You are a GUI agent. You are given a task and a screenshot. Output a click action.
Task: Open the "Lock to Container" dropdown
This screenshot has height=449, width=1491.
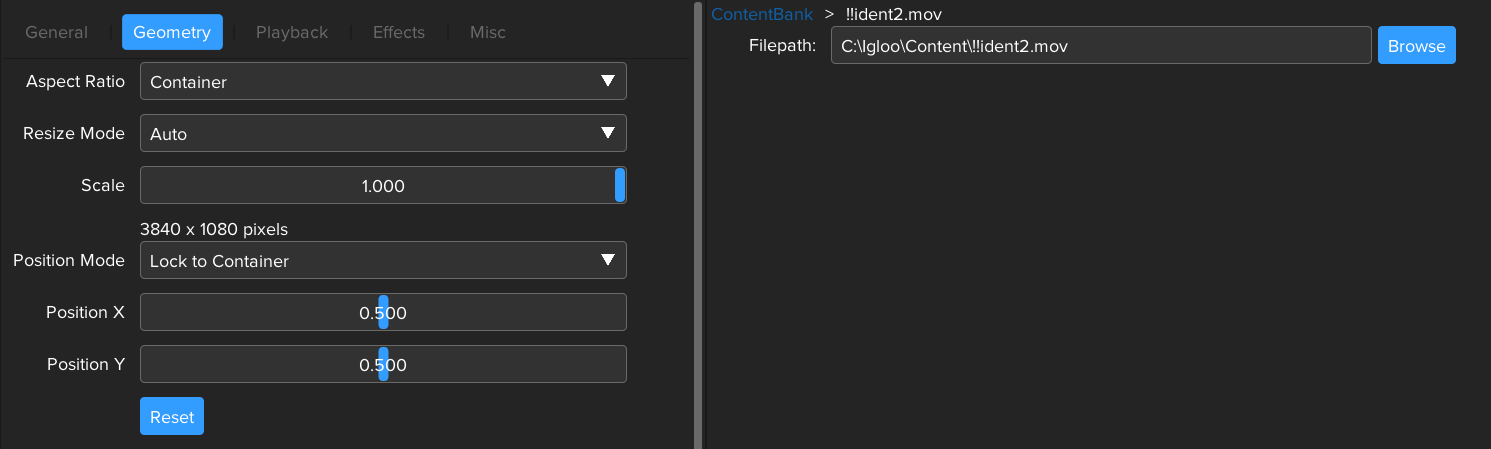(x=383, y=261)
